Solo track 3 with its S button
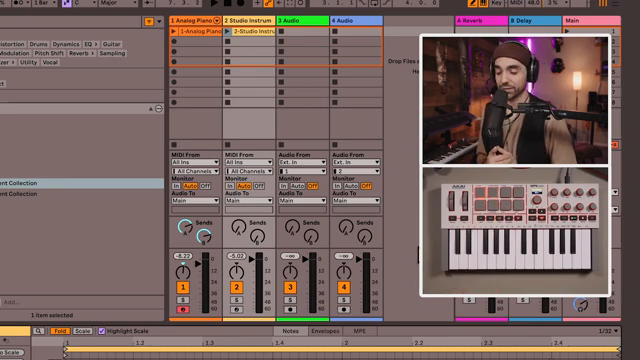The height and width of the screenshot is (360, 640). 290,300
